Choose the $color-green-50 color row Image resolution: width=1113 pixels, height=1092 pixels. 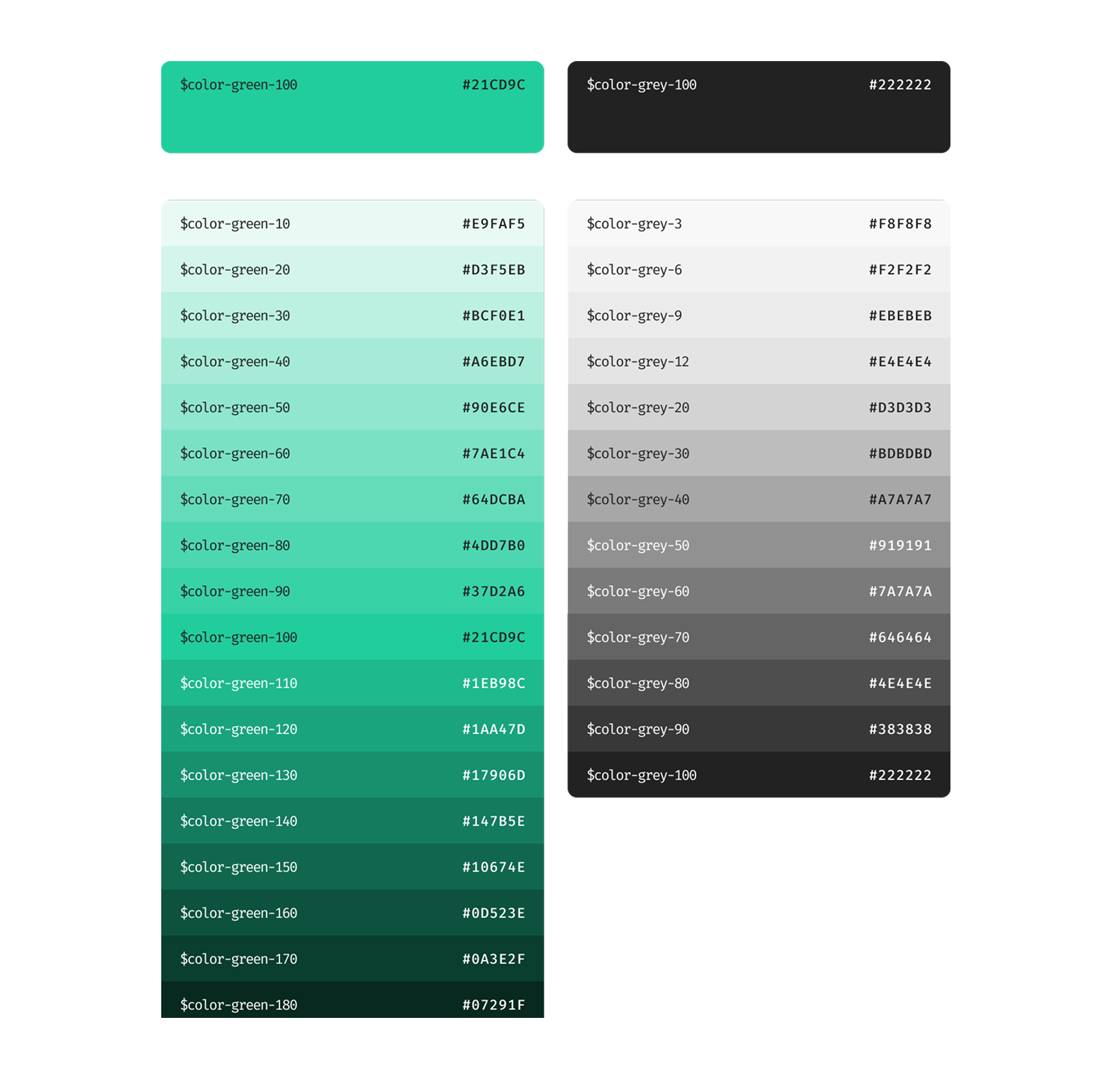pos(352,407)
